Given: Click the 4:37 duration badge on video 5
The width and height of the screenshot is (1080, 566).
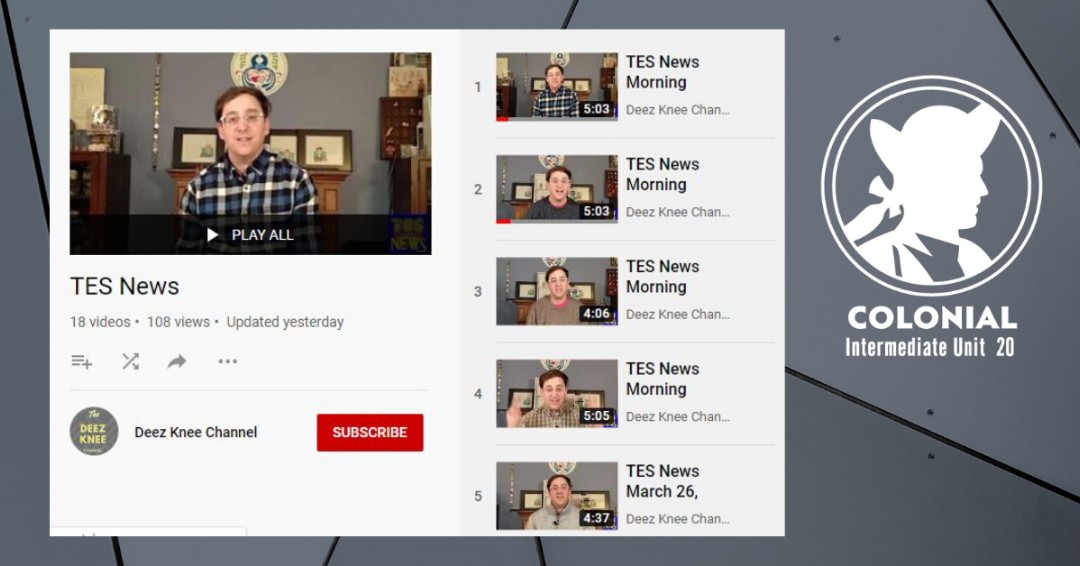Looking at the screenshot, I should [596, 518].
